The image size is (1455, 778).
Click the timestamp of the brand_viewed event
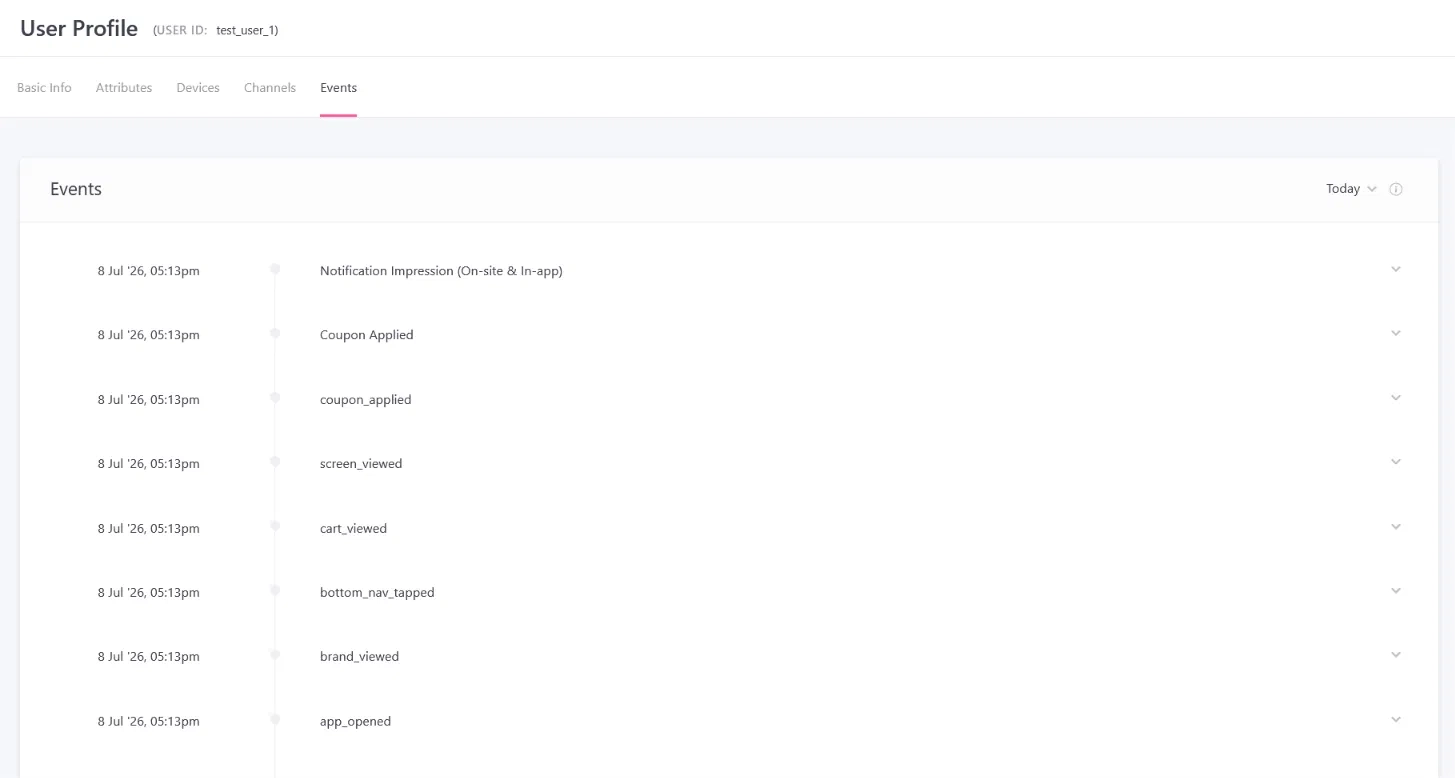[148, 657]
